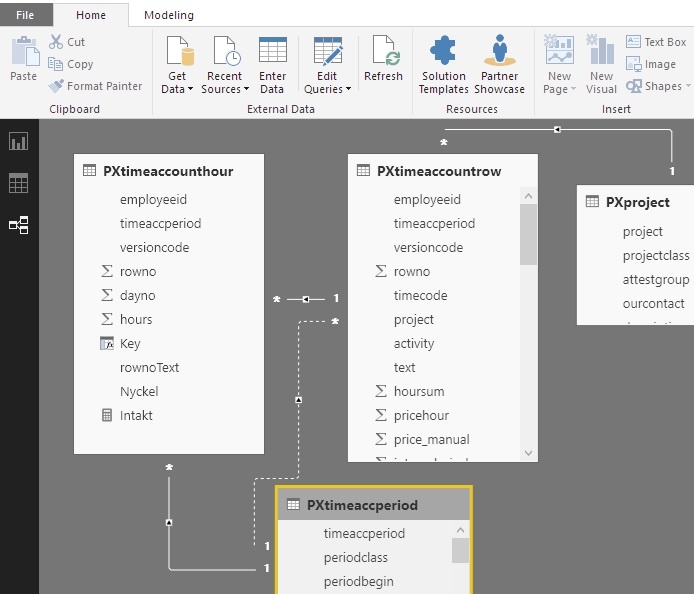The image size is (694, 594).
Task: Click the Copy icon
Action: tap(55, 64)
